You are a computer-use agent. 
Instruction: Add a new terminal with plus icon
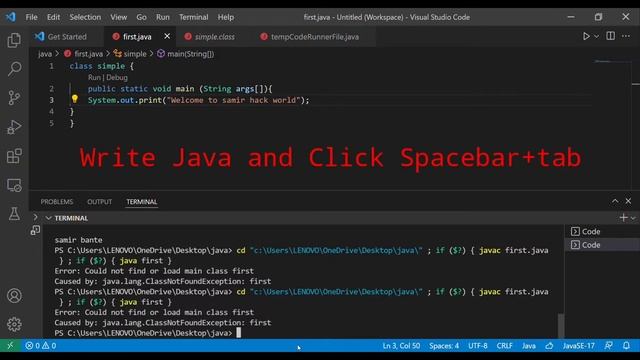(623, 218)
